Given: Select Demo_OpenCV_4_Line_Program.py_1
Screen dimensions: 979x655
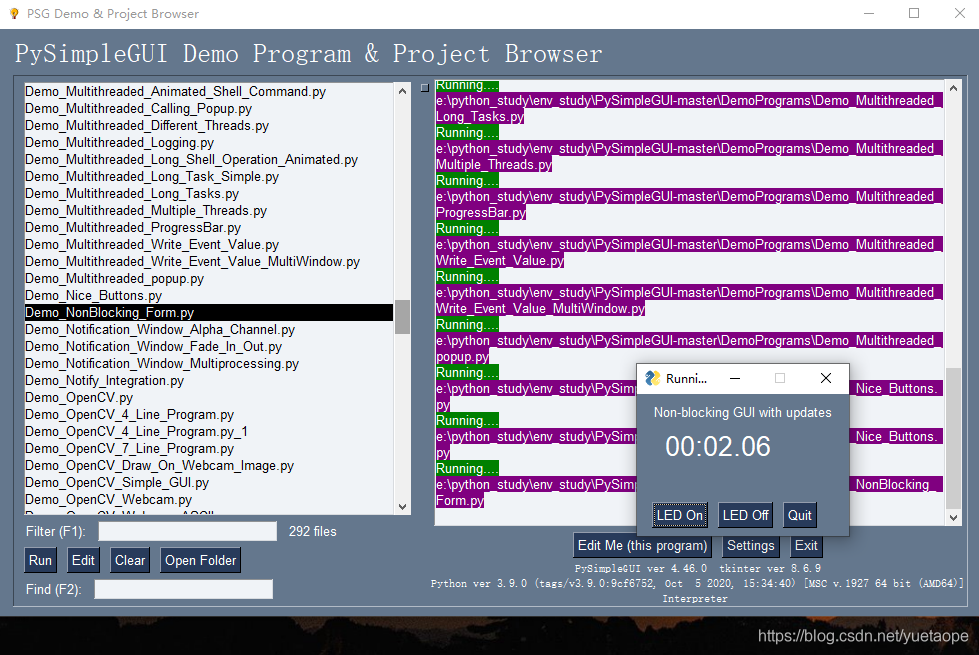Looking at the screenshot, I should 209,431.
